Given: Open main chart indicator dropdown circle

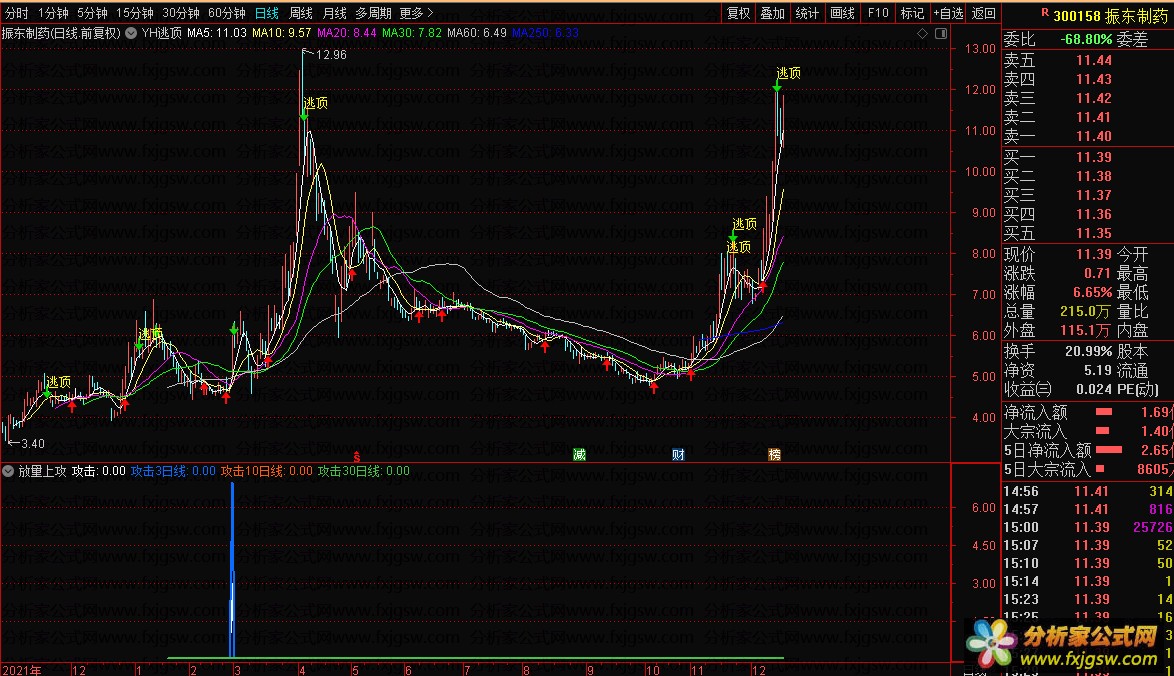Looking at the screenshot, I should point(131,33).
